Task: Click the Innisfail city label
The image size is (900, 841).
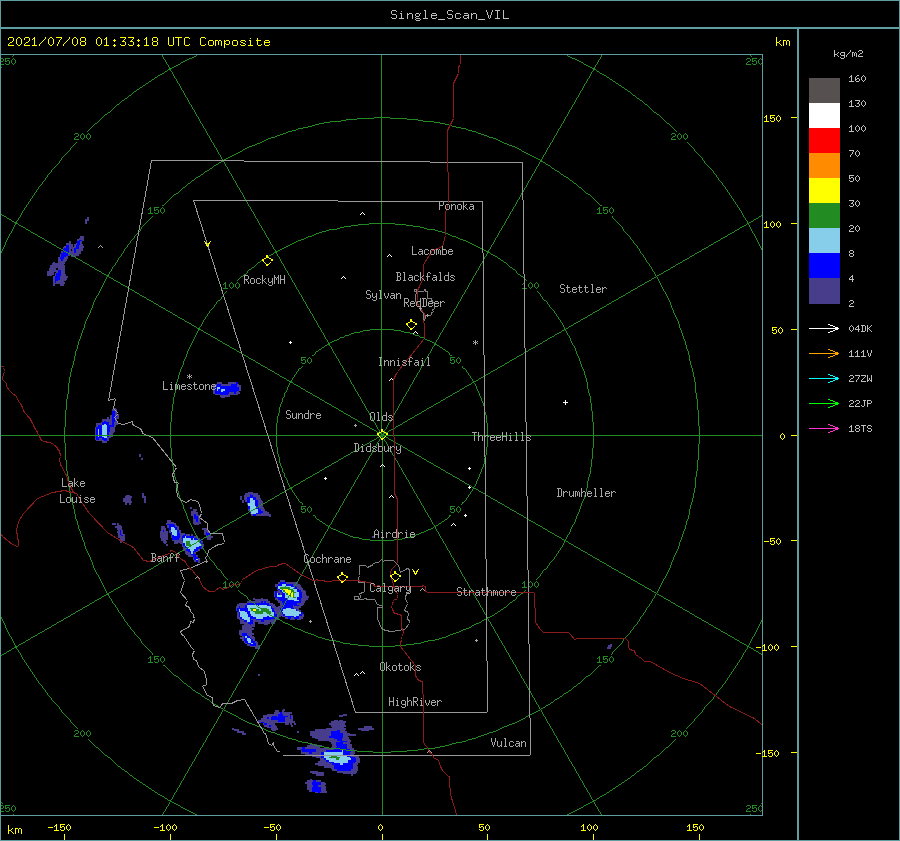Action: click(x=404, y=362)
